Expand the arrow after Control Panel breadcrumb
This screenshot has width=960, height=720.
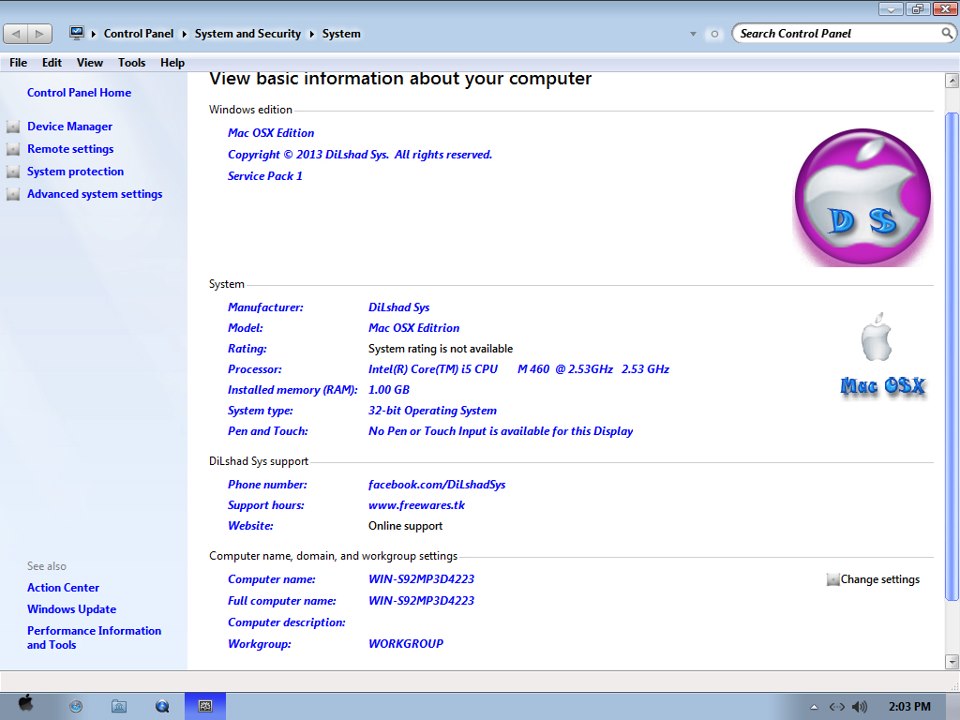point(184,34)
